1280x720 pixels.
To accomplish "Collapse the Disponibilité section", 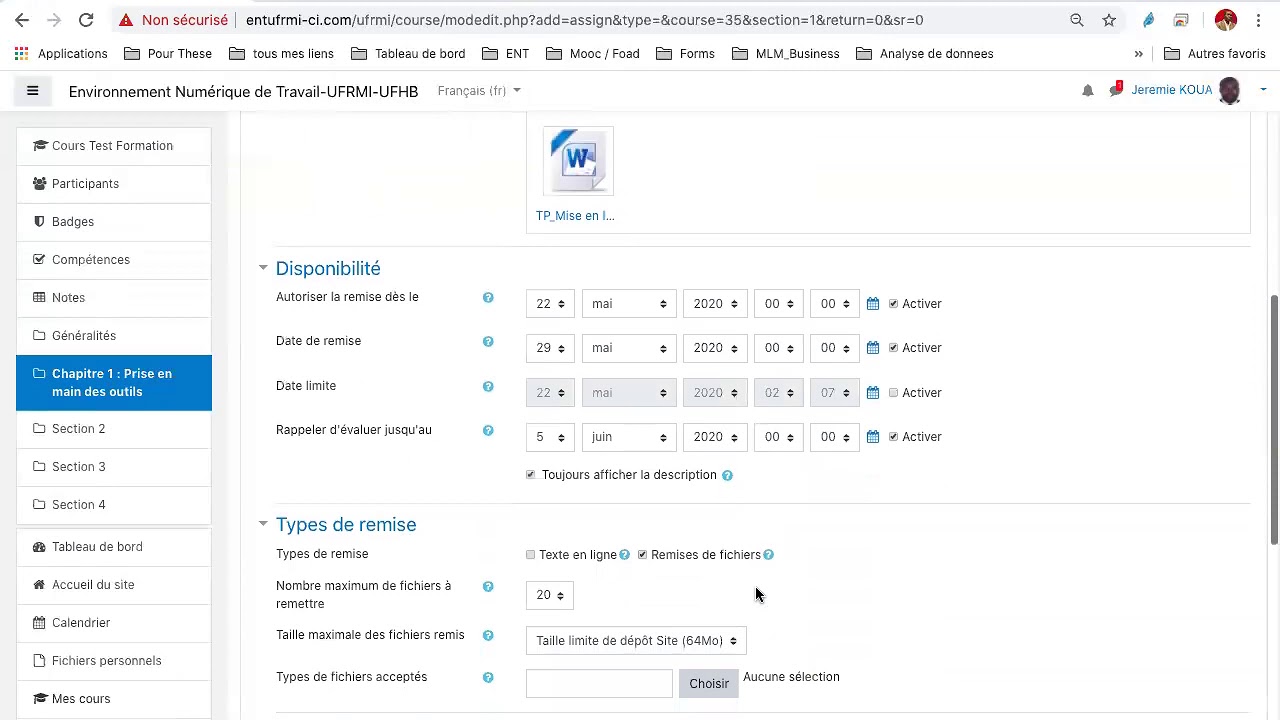I will click(263, 268).
